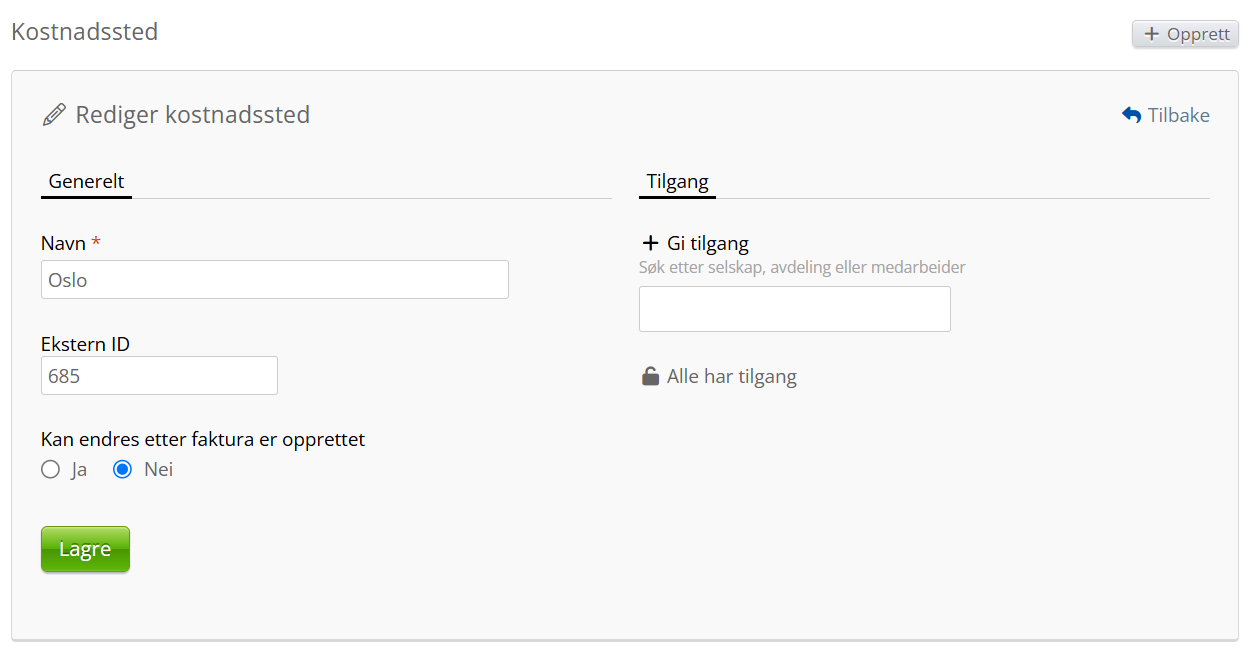Click the Nei label text
1250x653 pixels.
[x=158, y=469]
